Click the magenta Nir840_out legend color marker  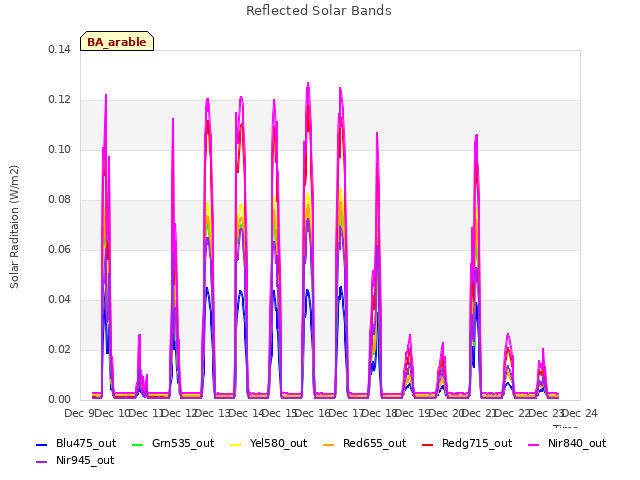(534, 444)
